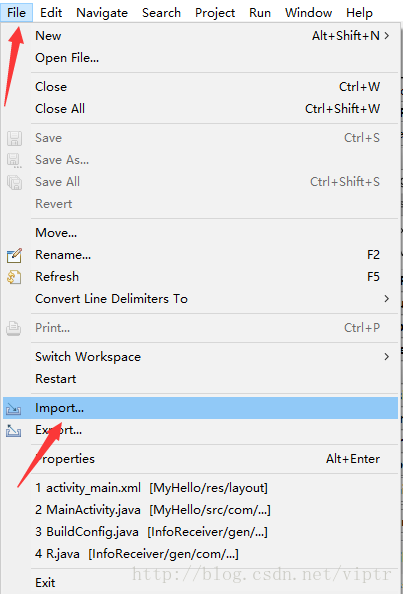
Task: Click the Print printer icon
Action: point(14,328)
